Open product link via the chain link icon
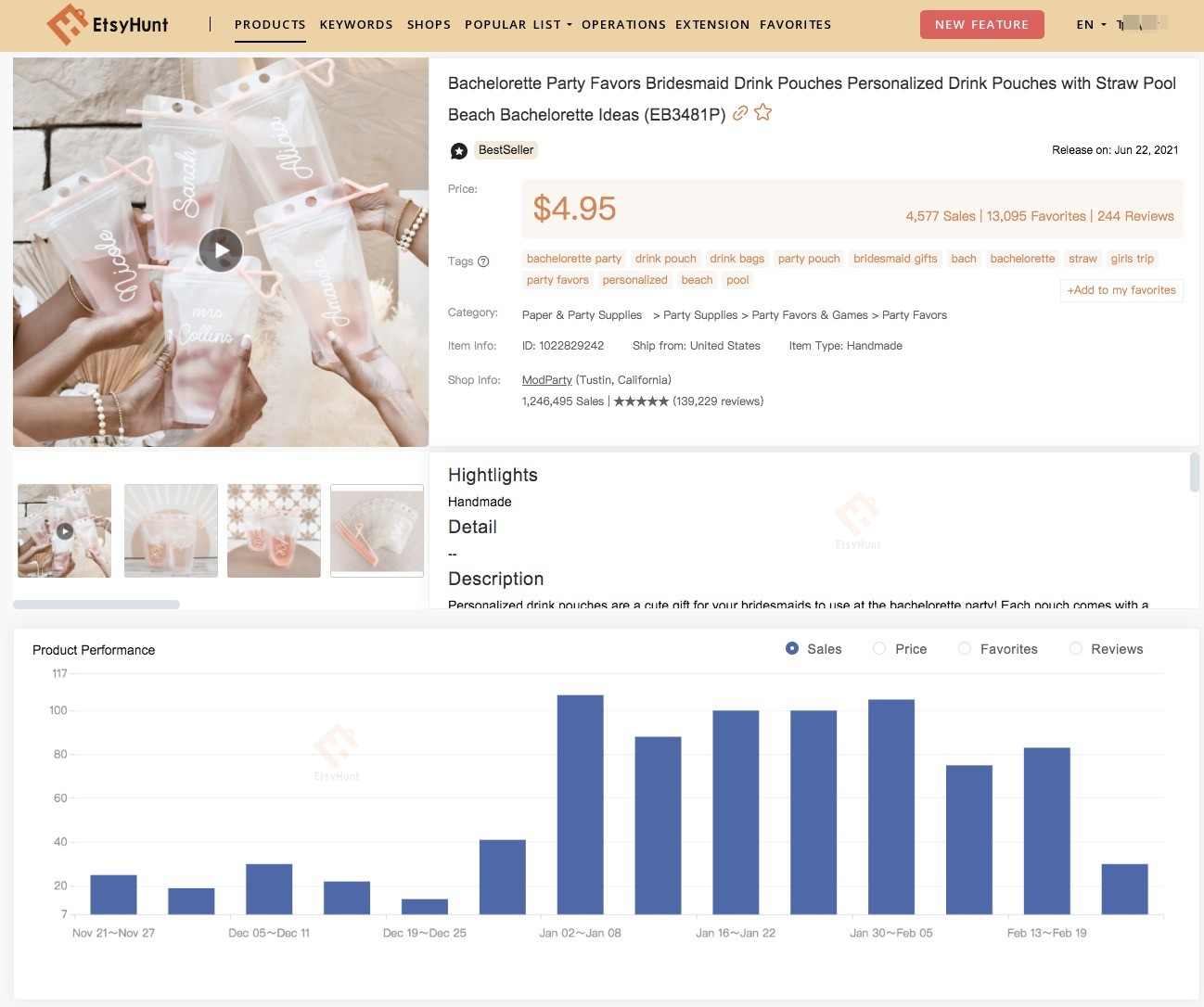The height and width of the screenshot is (1007, 1204). point(739,112)
